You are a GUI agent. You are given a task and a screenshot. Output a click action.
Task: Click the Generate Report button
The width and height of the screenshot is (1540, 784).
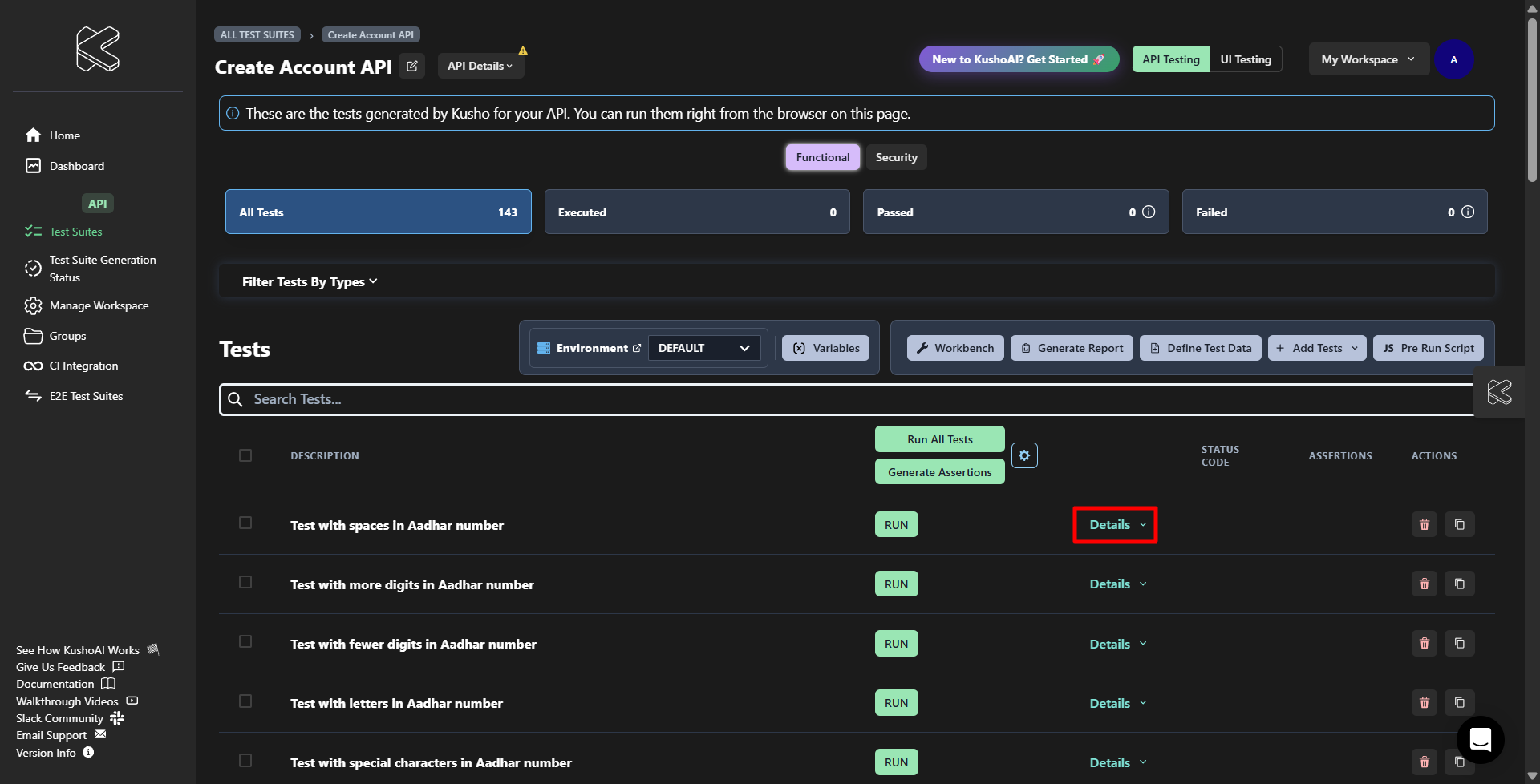point(1072,348)
